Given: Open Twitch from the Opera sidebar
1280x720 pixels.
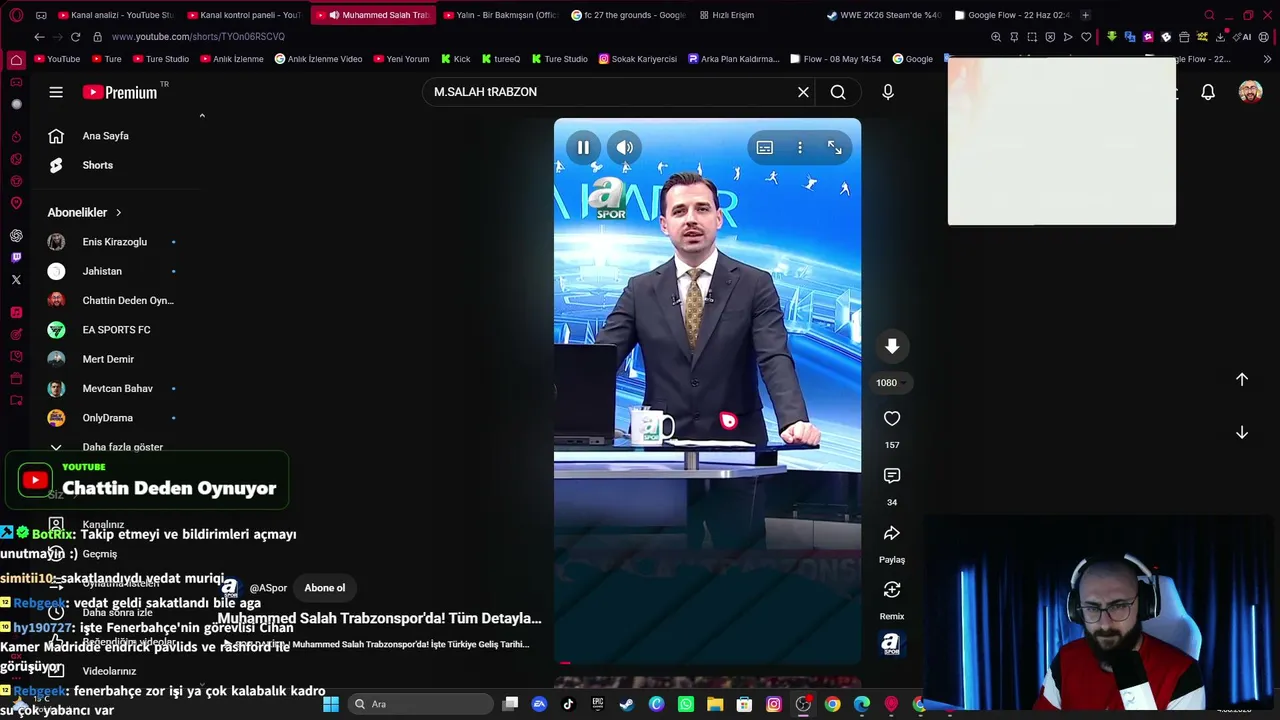Looking at the screenshot, I should tap(16, 258).
